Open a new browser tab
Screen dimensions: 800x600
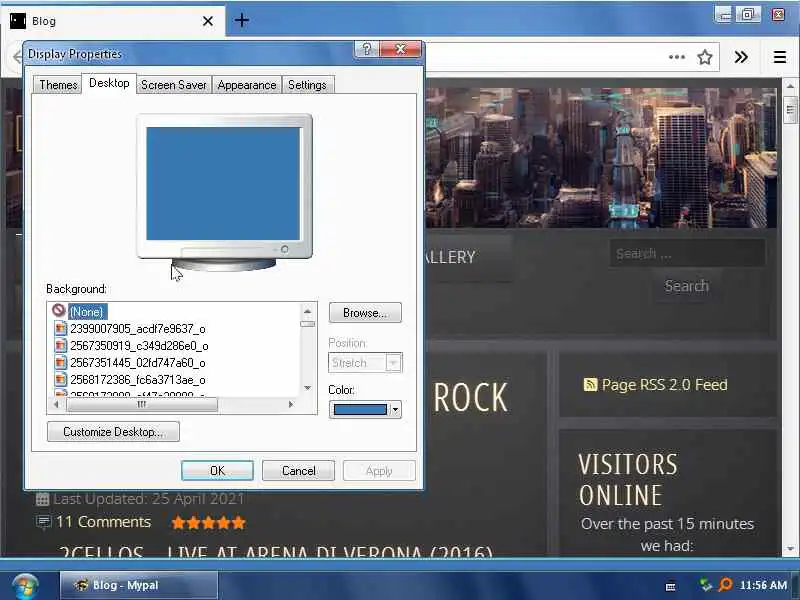(242, 20)
